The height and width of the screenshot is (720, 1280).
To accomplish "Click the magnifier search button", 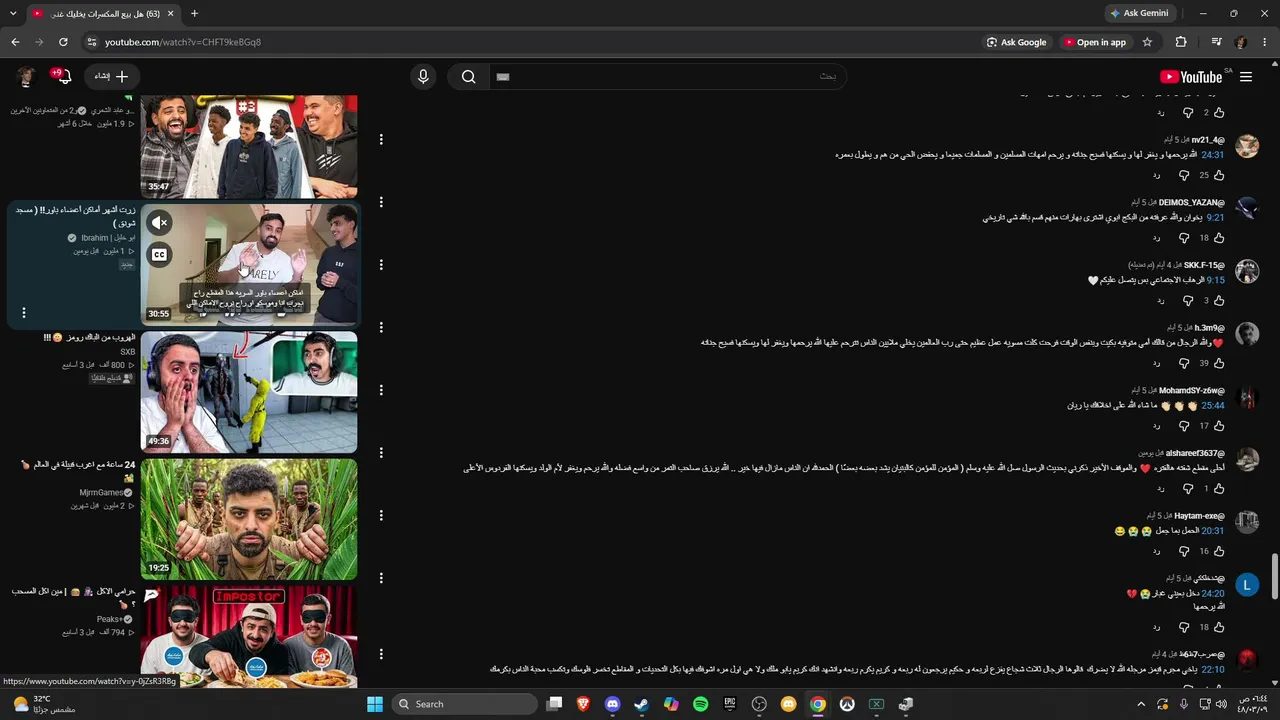I will click(468, 77).
